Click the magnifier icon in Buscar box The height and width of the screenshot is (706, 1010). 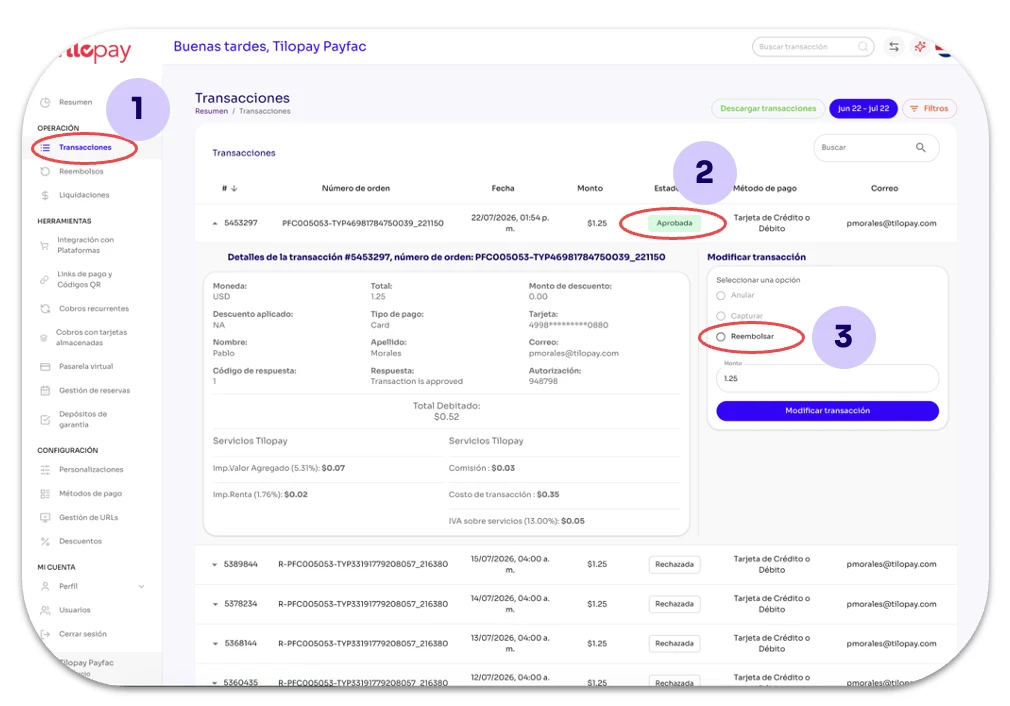(921, 148)
